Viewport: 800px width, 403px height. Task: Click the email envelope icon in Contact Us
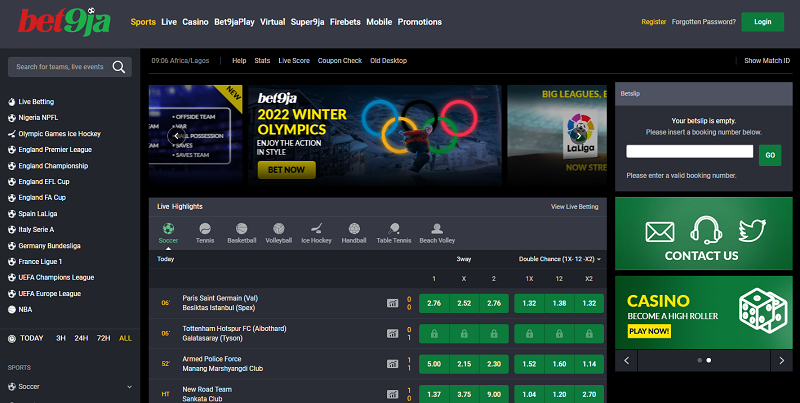coord(660,232)
